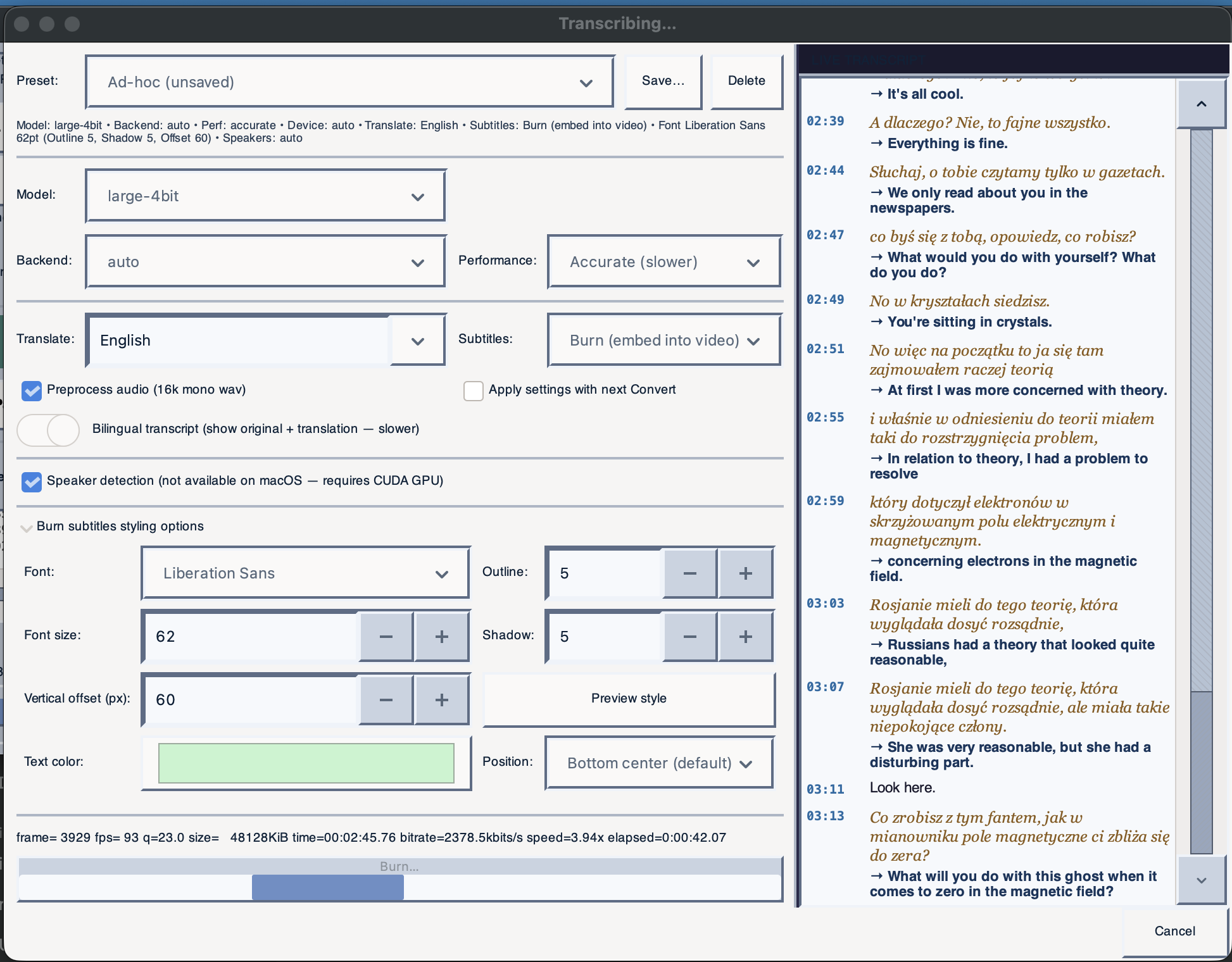1232x962 pixels.
Task: Click the Delete preset button
Action: coord(746,81)
